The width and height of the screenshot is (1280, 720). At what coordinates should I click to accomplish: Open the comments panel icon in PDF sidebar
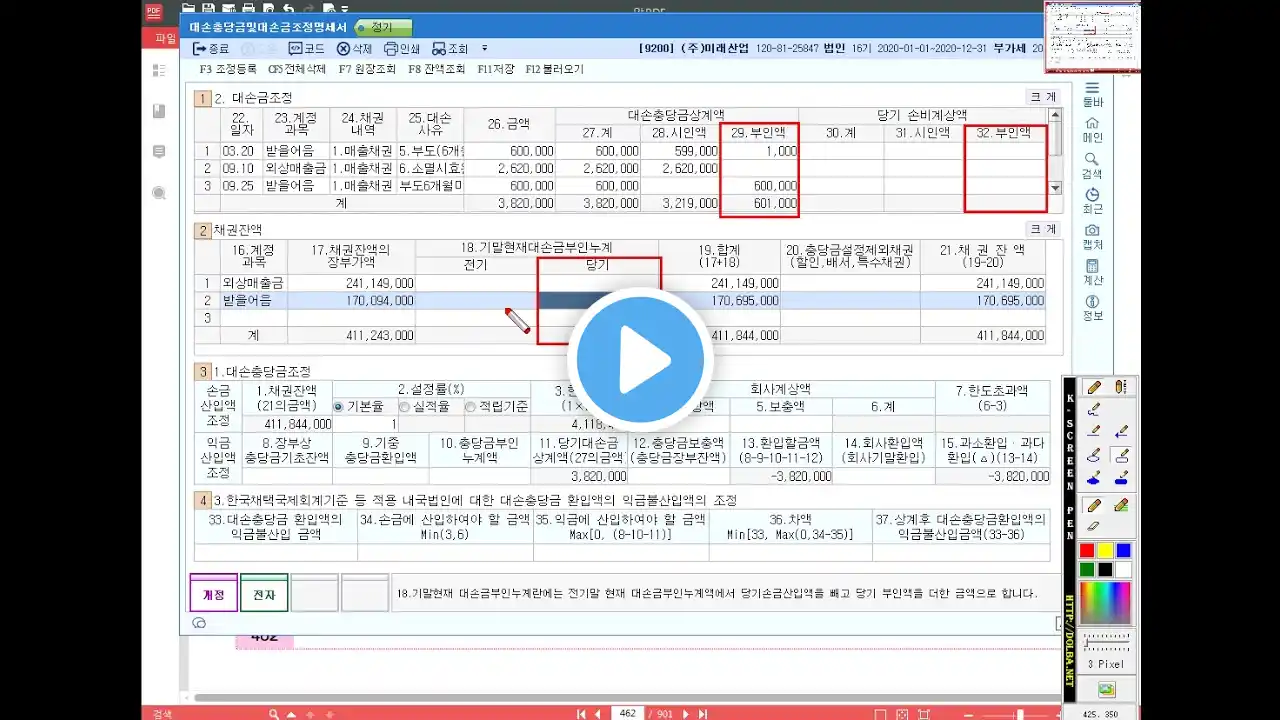(159, 152)
